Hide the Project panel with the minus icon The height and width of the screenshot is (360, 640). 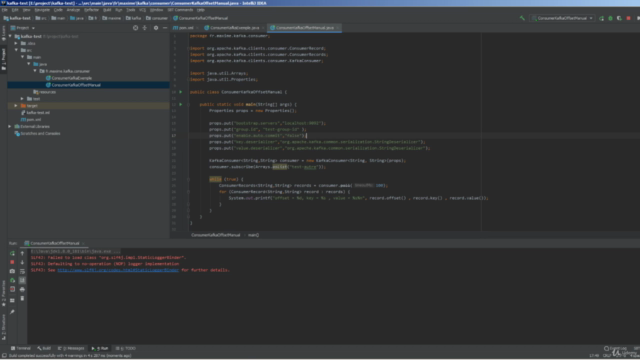coord(165,28)
